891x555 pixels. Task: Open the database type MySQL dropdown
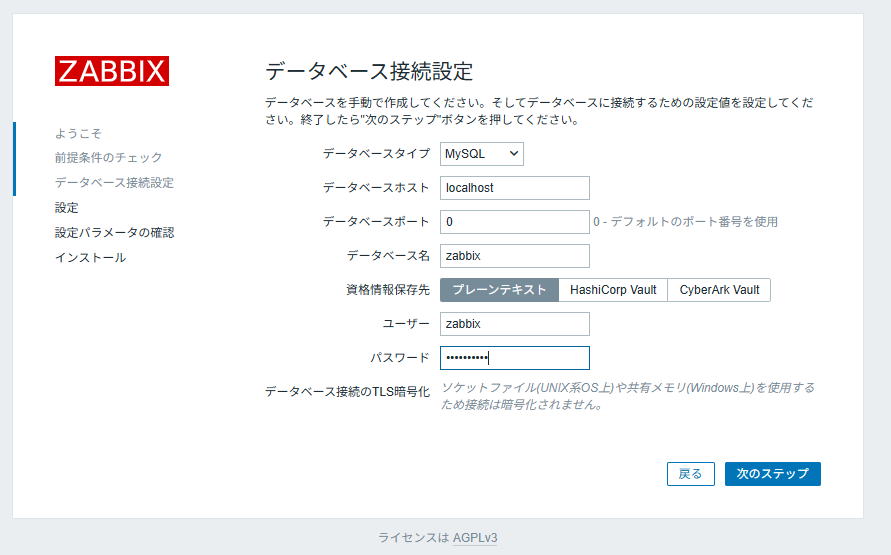[x=481, y=154]
